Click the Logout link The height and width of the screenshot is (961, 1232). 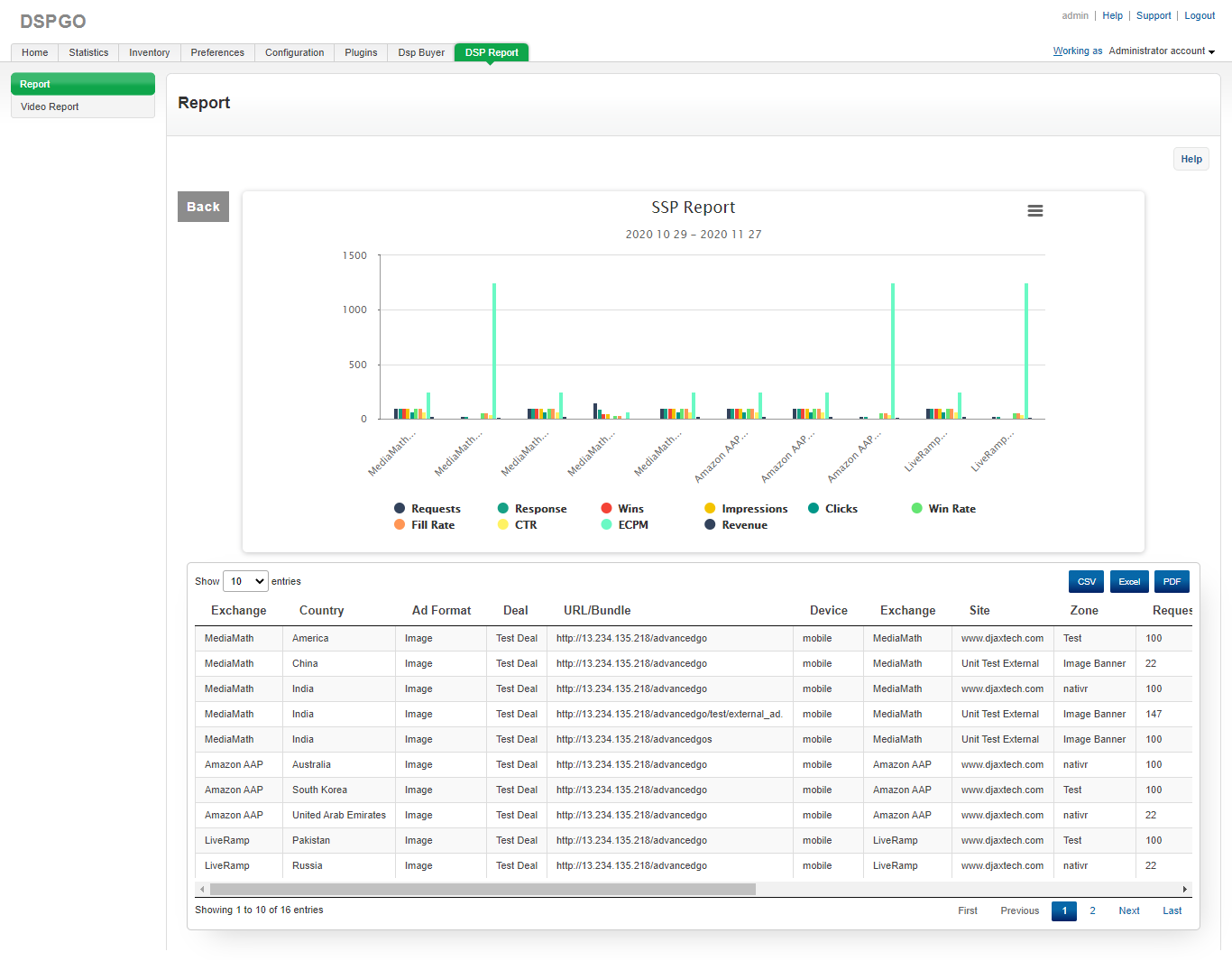pos(1199,16)
